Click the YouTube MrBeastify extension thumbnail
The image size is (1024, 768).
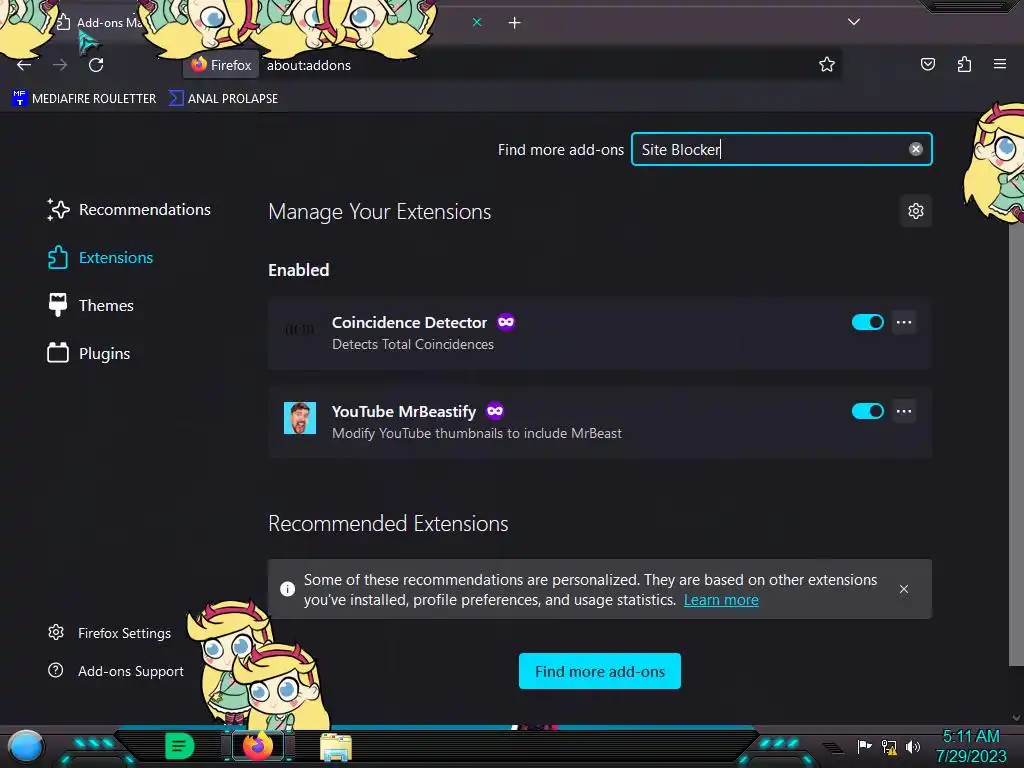tap(300, 418)
